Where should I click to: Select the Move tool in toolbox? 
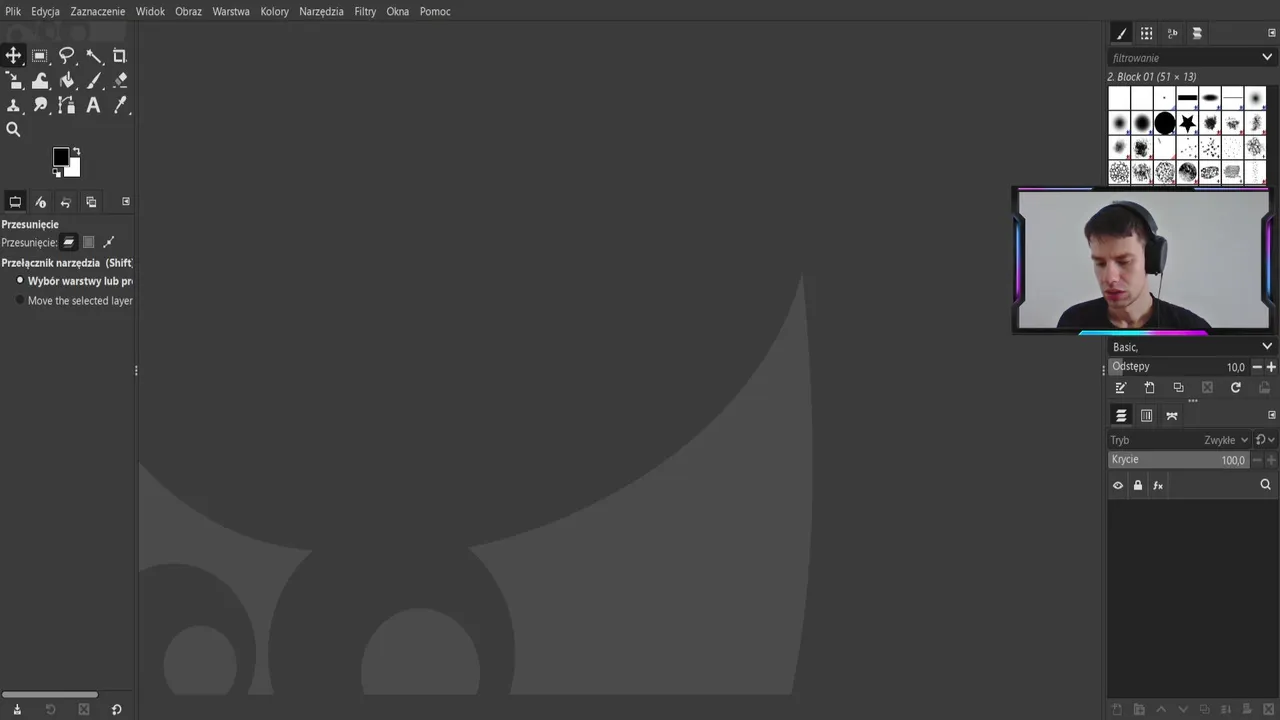(14, 56)
